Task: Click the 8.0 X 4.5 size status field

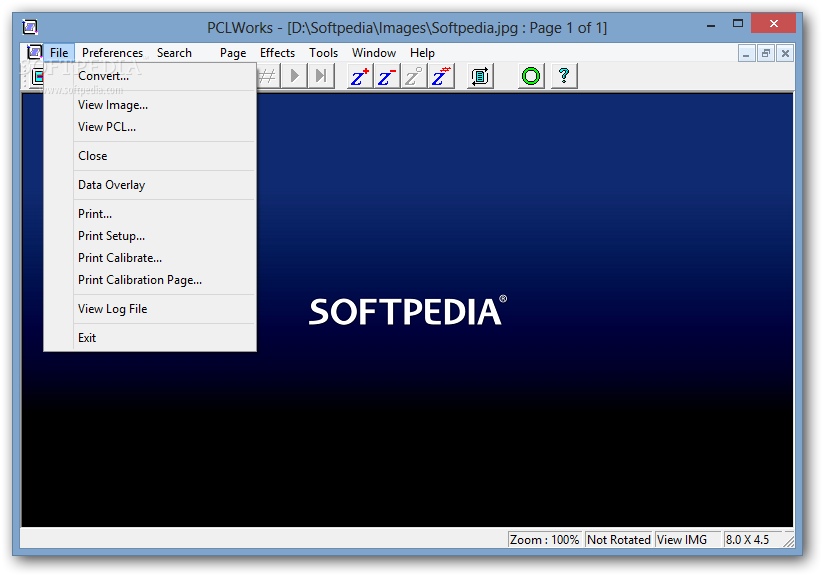Action: [752, 540]
